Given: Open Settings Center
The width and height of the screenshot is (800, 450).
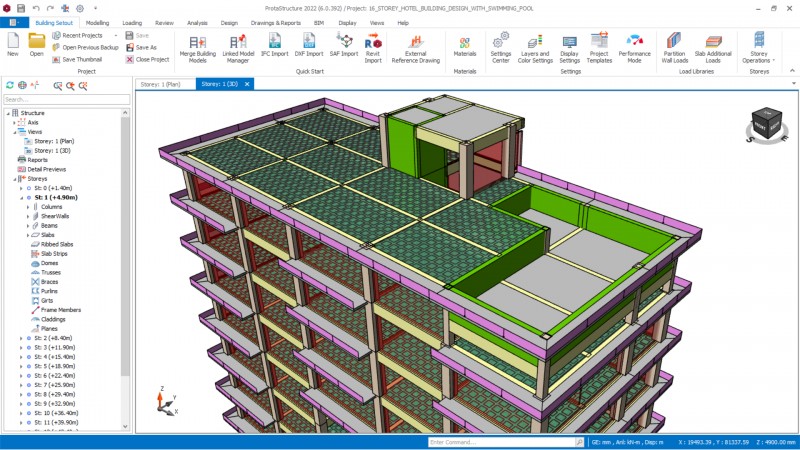Looking at the screenshot, I should (501, 48).
